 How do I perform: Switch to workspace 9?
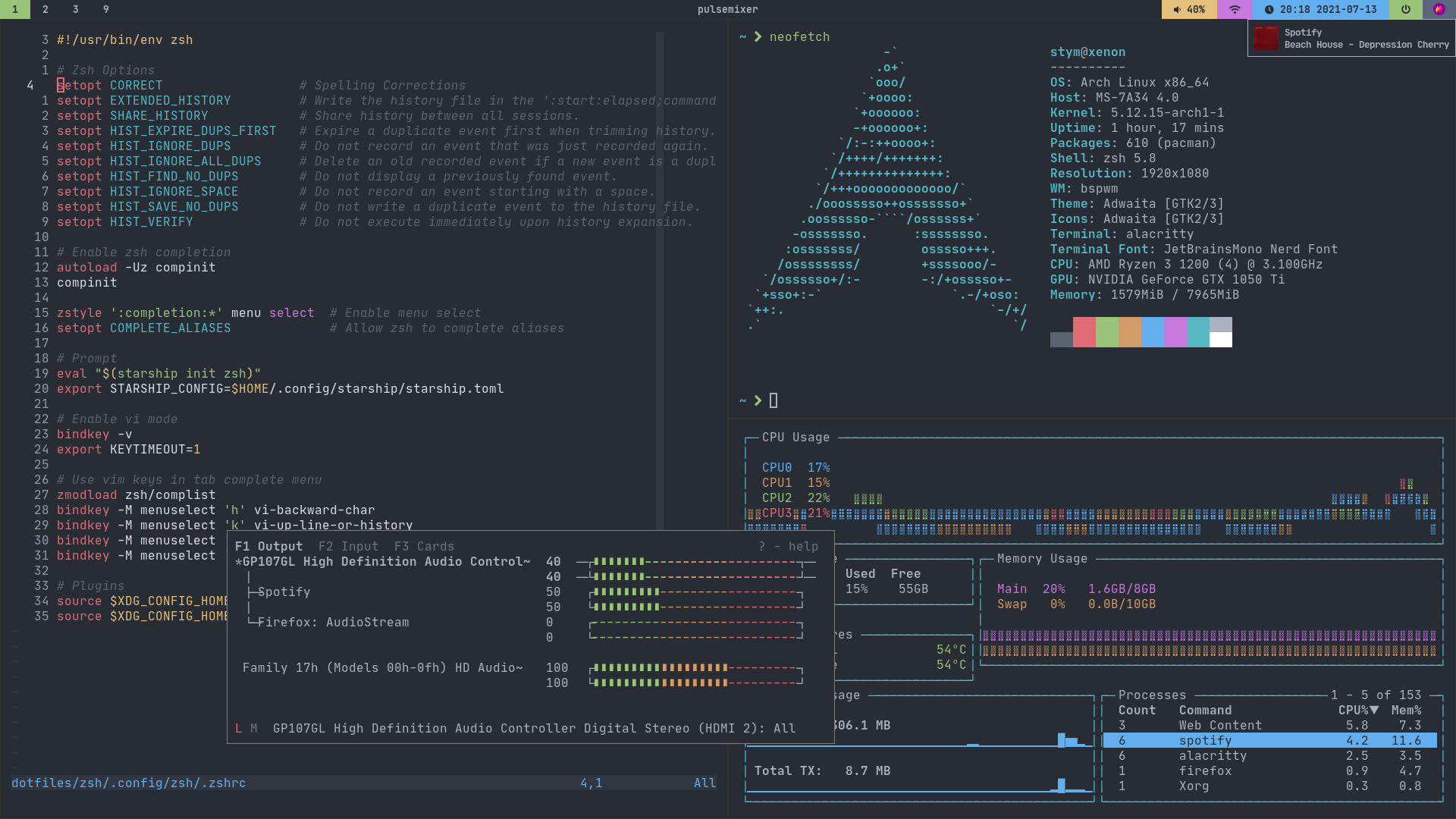click(106, 10)
